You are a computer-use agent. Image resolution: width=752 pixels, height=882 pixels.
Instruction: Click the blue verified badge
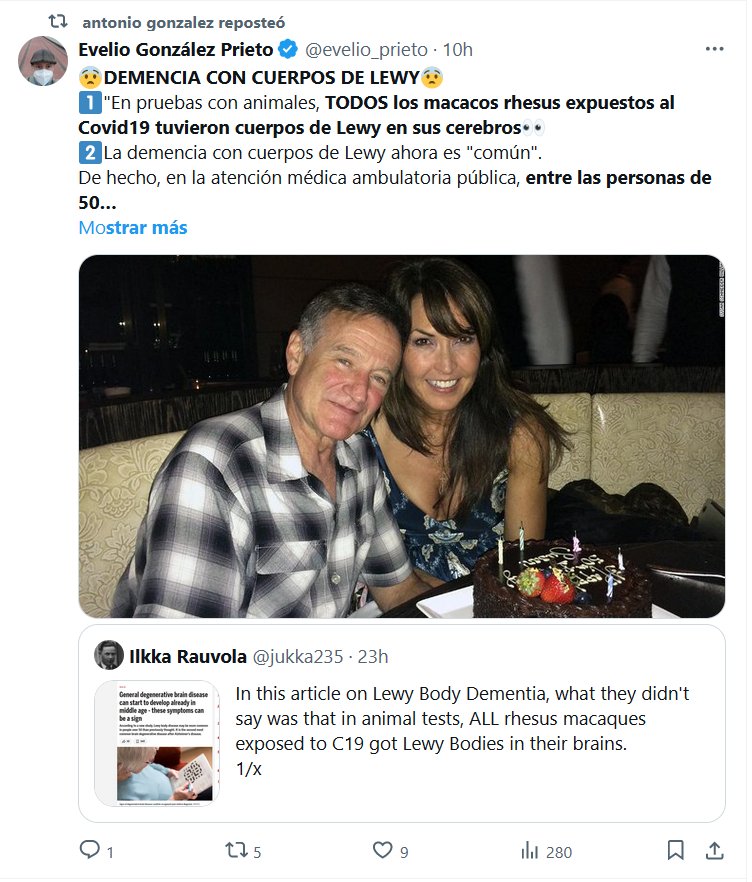(287, 49)
